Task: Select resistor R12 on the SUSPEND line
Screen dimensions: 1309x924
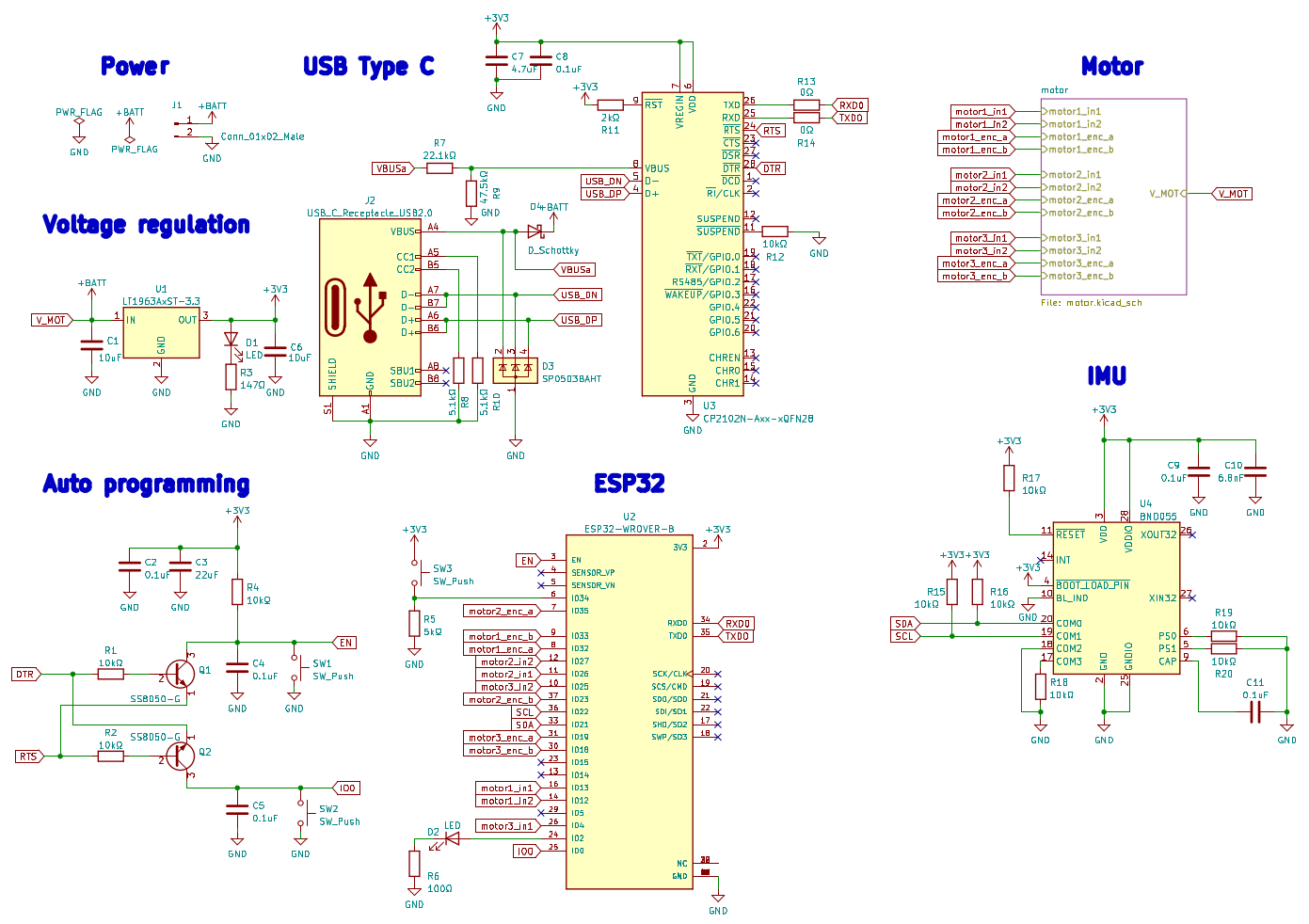Action: [x=774, y=231]
